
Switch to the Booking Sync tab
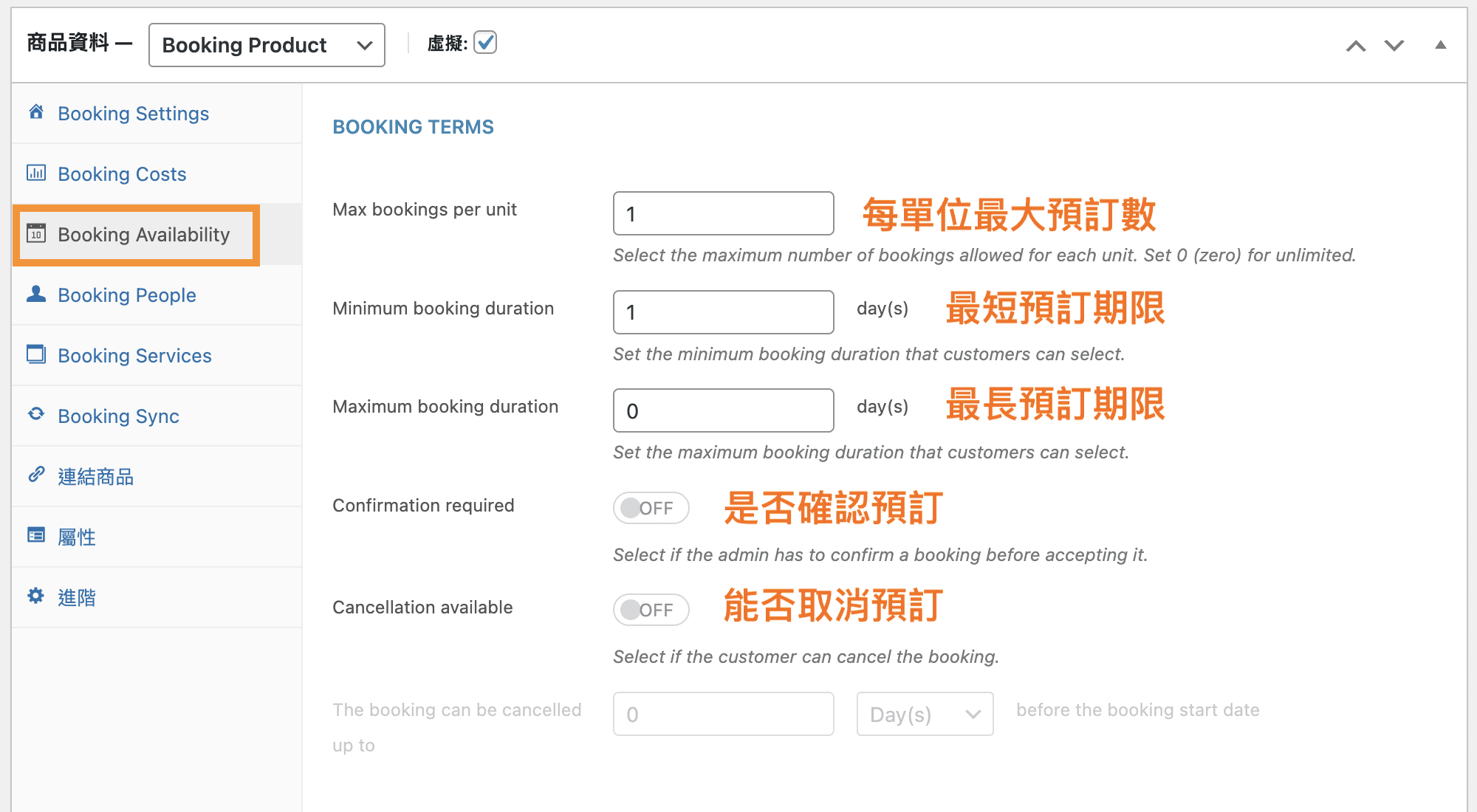point(118,416)
